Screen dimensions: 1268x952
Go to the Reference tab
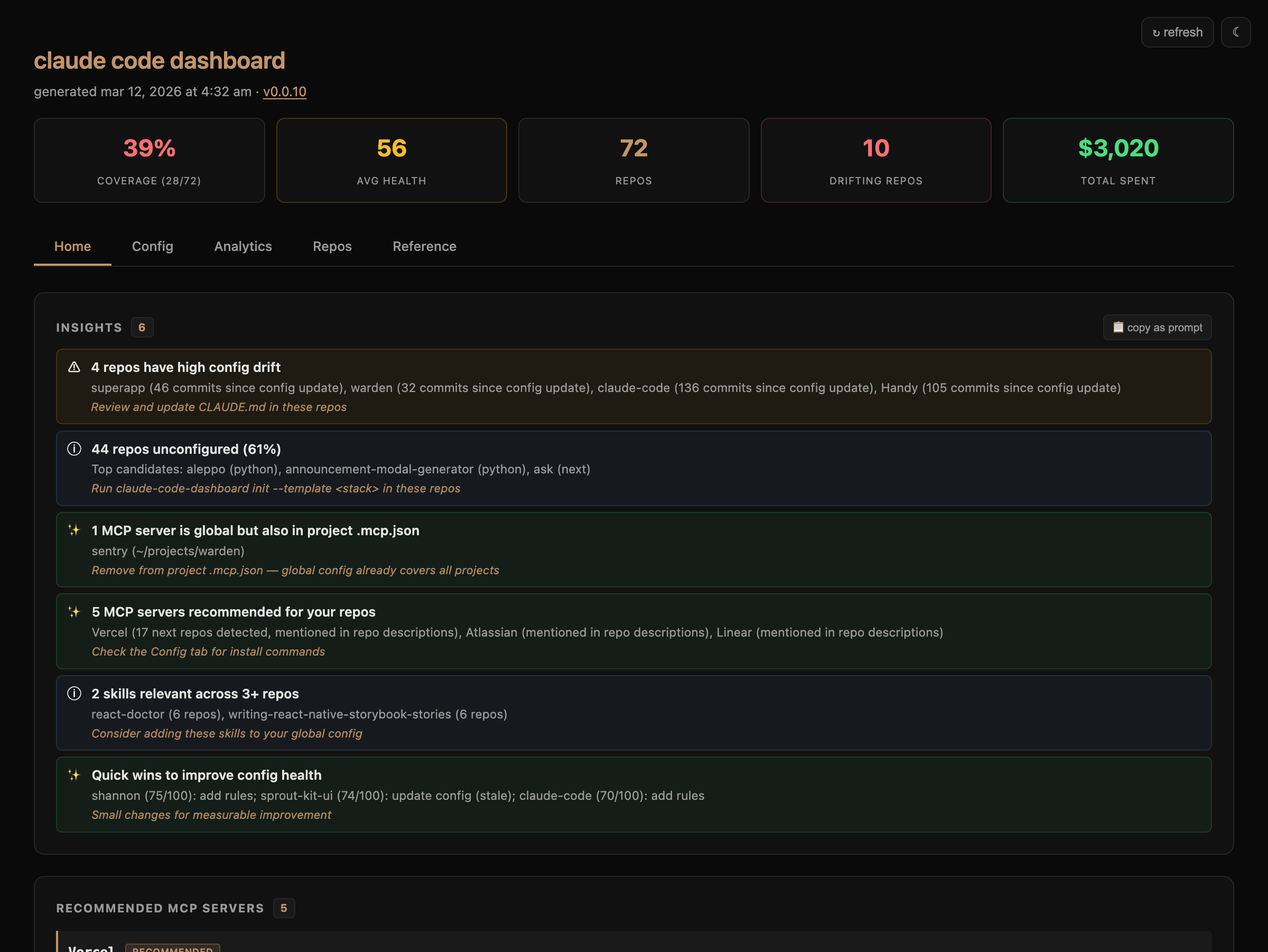[x=424, y=247]
